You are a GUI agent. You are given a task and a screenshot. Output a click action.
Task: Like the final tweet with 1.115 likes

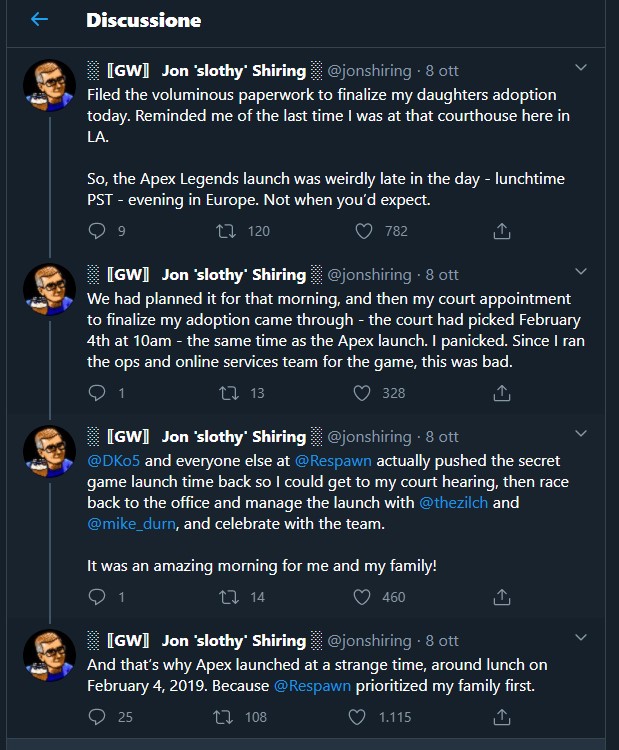tap(365, 717)
